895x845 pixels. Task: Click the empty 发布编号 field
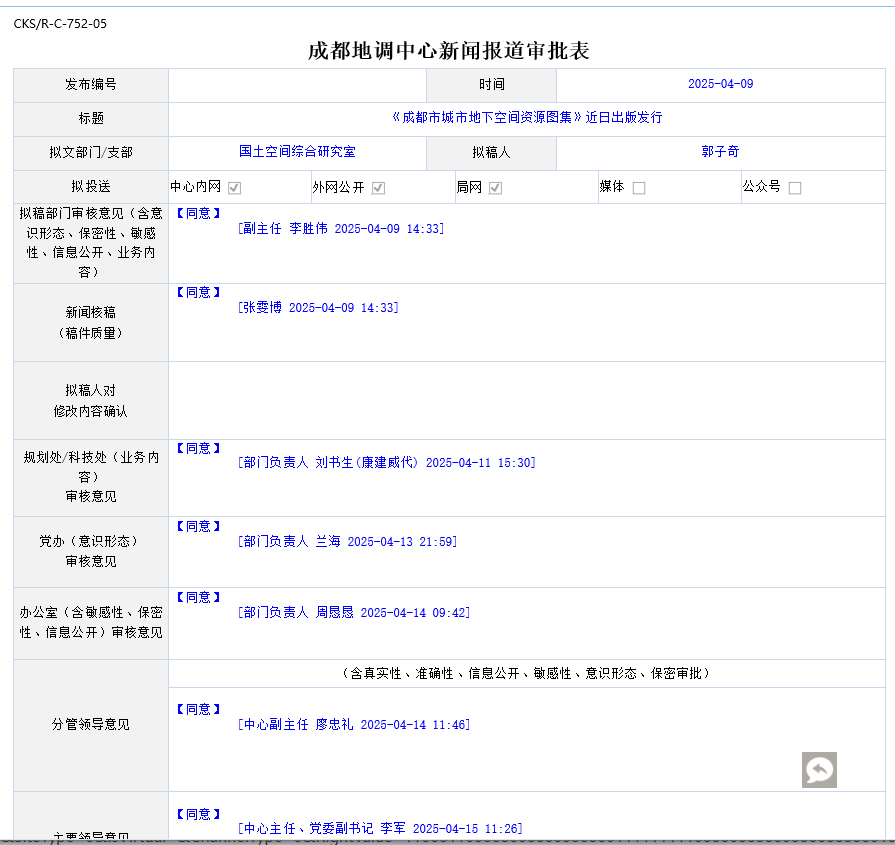297,85
